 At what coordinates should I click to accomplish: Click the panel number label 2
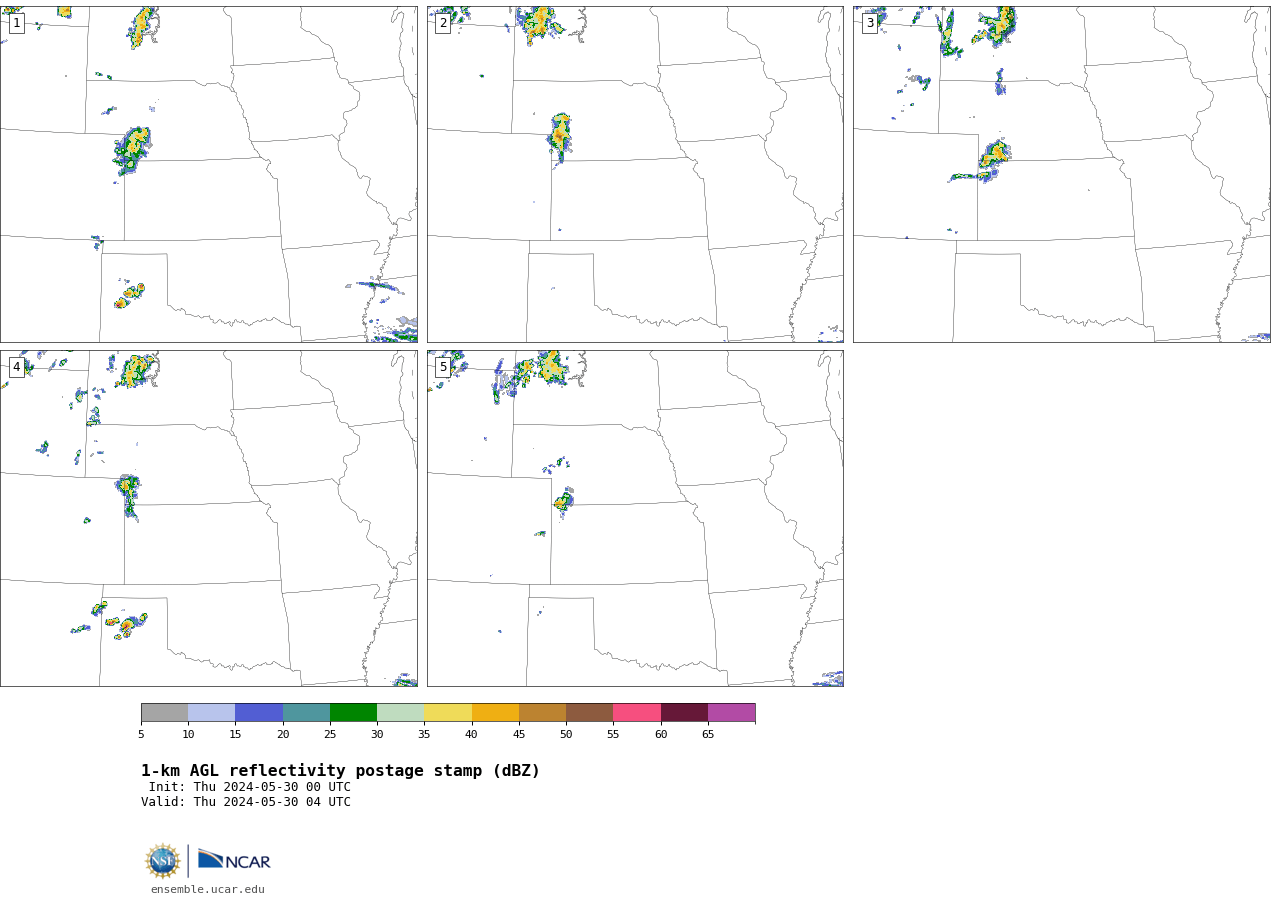[x=443, y=23]
